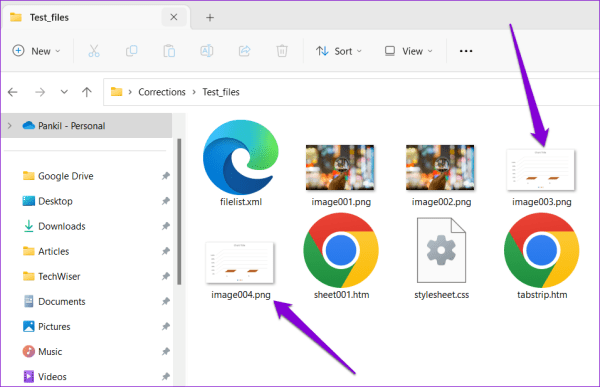Screen dimensions: 600x387
Task: Close the Test_files tab
Action: 174,17
